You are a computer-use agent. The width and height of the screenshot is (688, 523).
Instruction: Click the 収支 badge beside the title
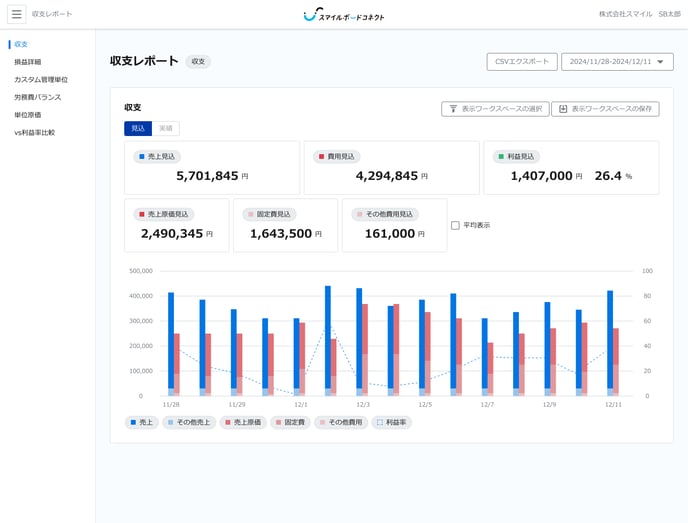[x=198, y=61]
